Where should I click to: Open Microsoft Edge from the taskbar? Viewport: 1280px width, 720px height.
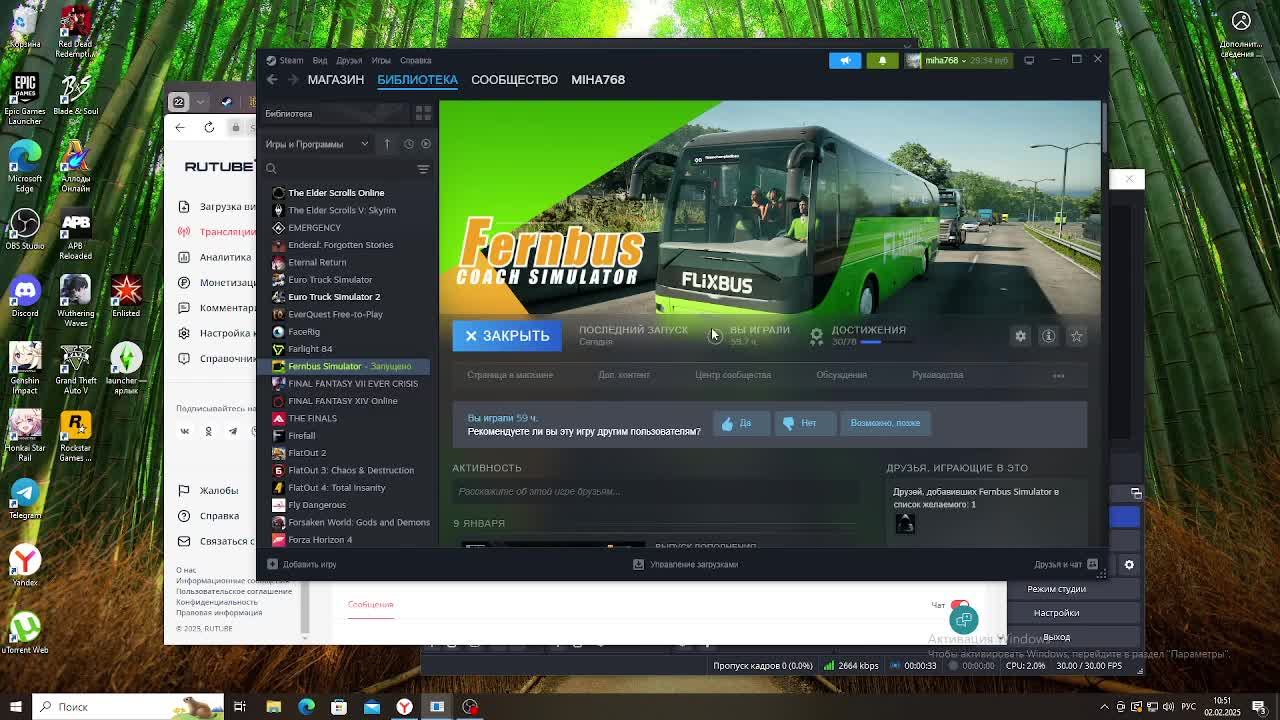306,707
